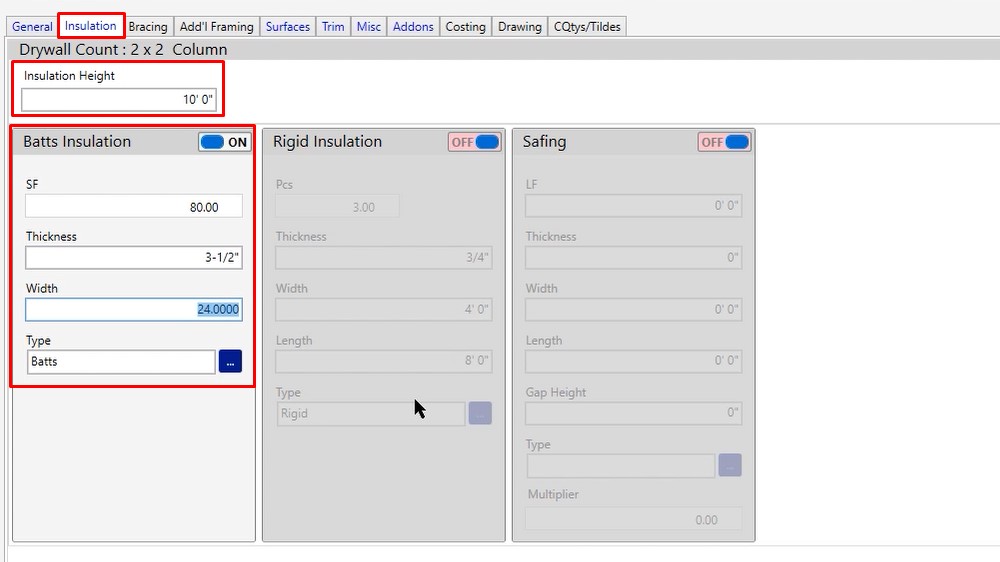Screen dimensions: 1000x562
Task: Click the Rigid type browse button
Action: (x=480, y=414)
